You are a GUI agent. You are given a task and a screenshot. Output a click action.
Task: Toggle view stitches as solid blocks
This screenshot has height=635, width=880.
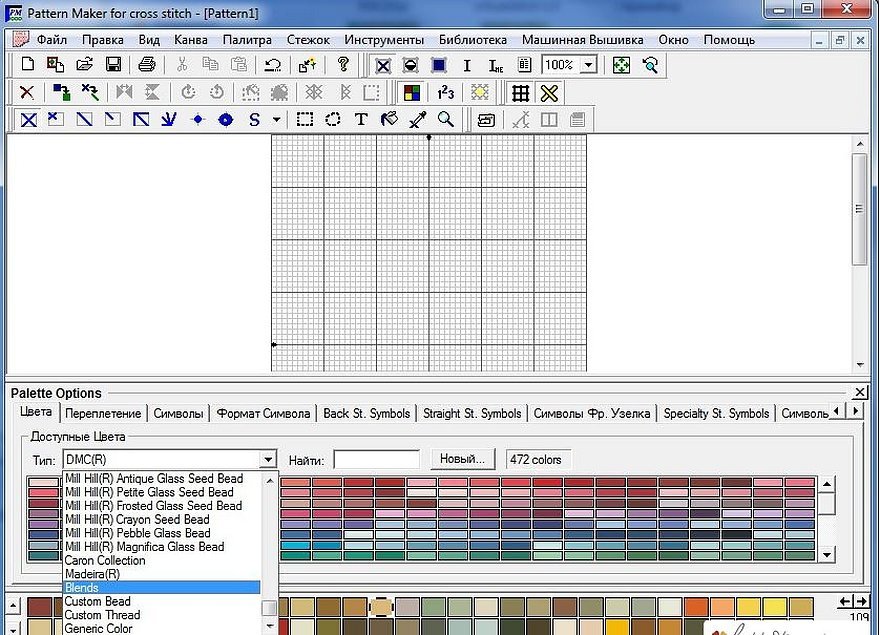click(438, 65)
